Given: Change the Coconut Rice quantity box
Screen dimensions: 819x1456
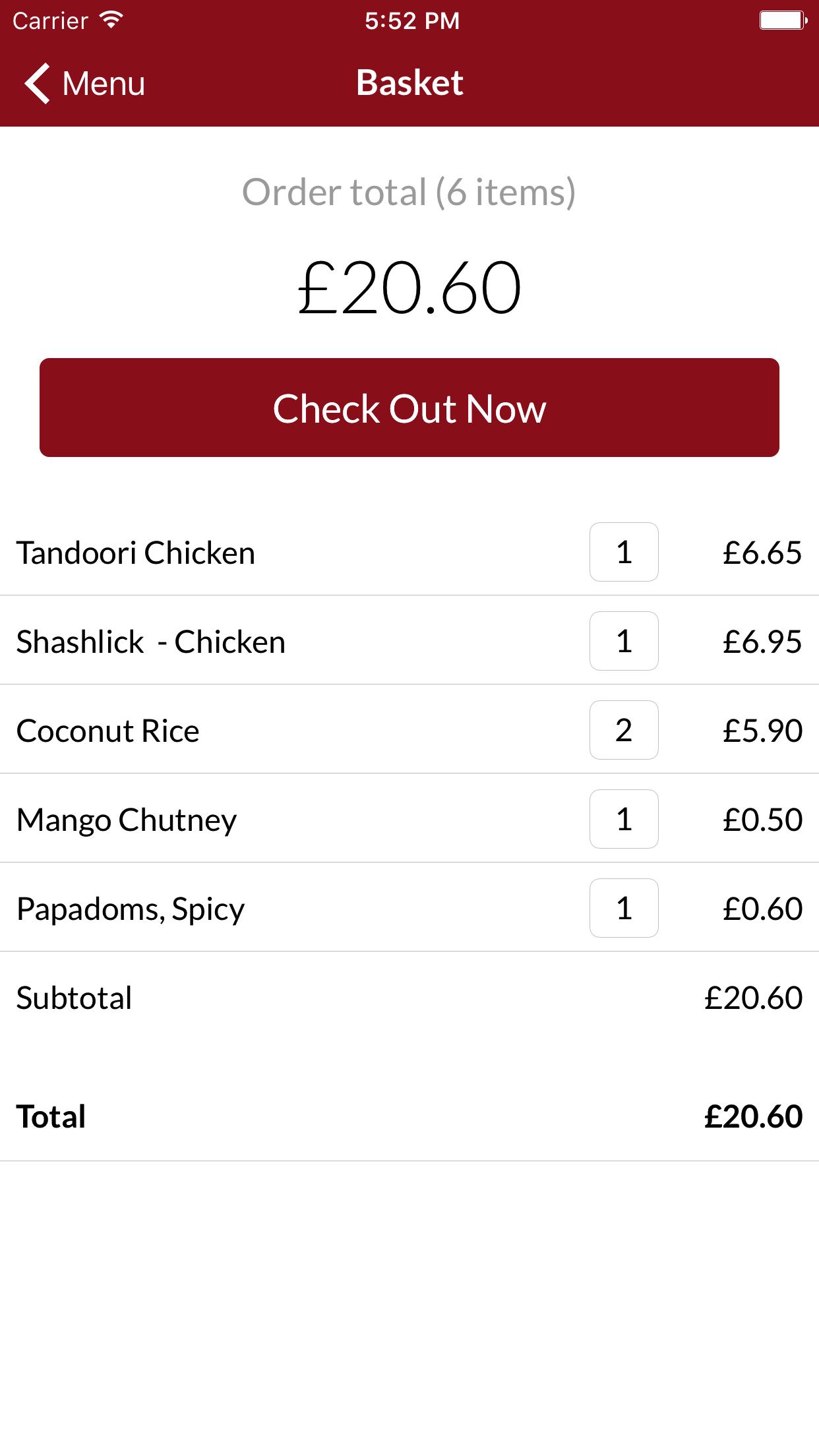Looking at the screenshot, I should point(624,730).
